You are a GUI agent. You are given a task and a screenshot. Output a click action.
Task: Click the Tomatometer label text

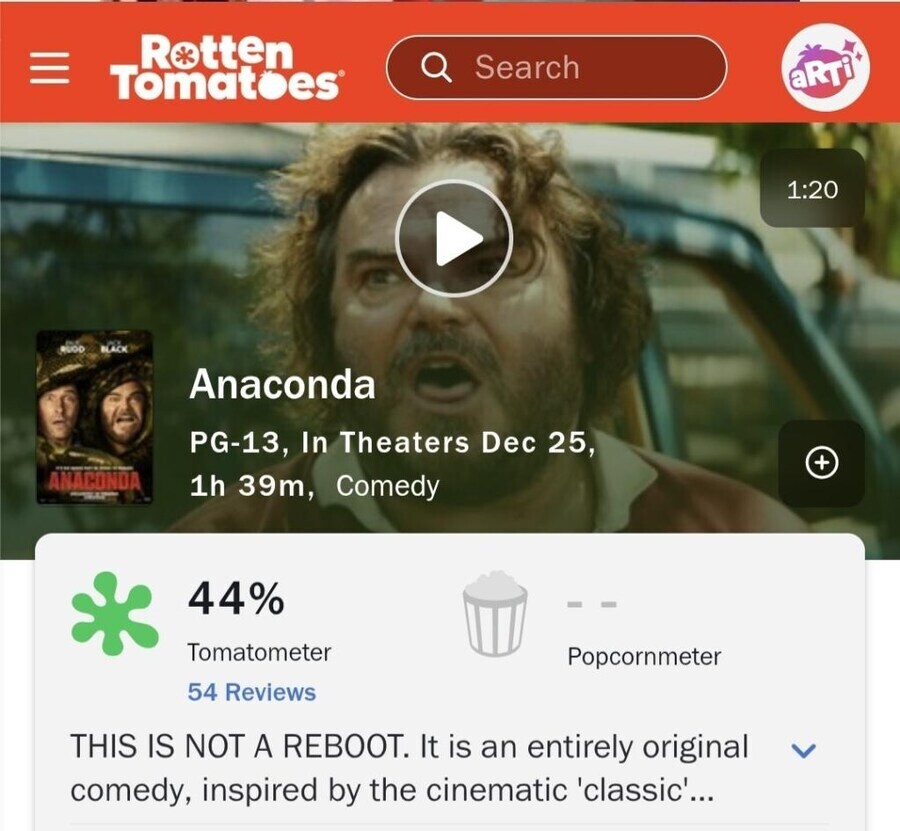point(259,653)
